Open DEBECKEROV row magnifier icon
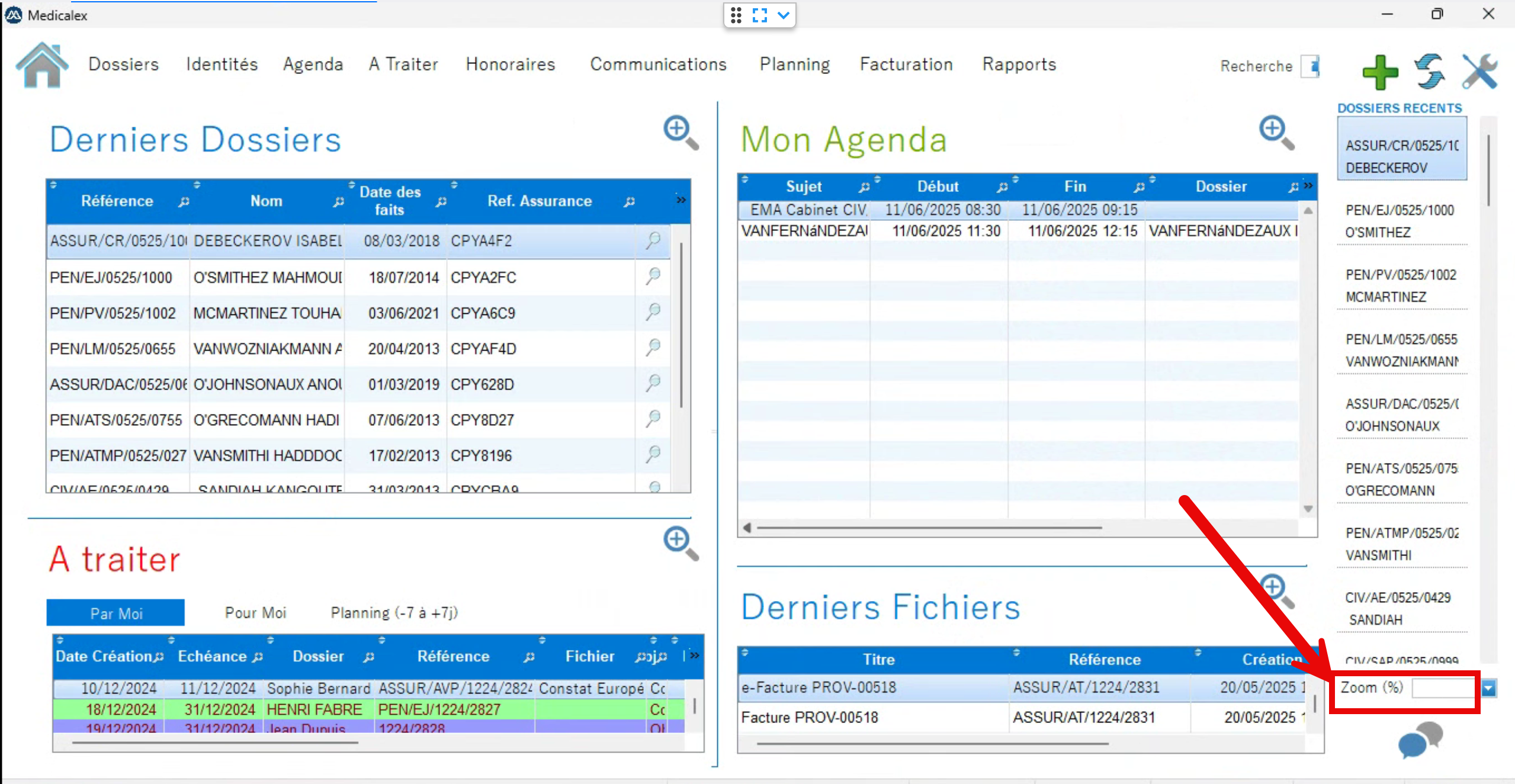 coord(653,240)
